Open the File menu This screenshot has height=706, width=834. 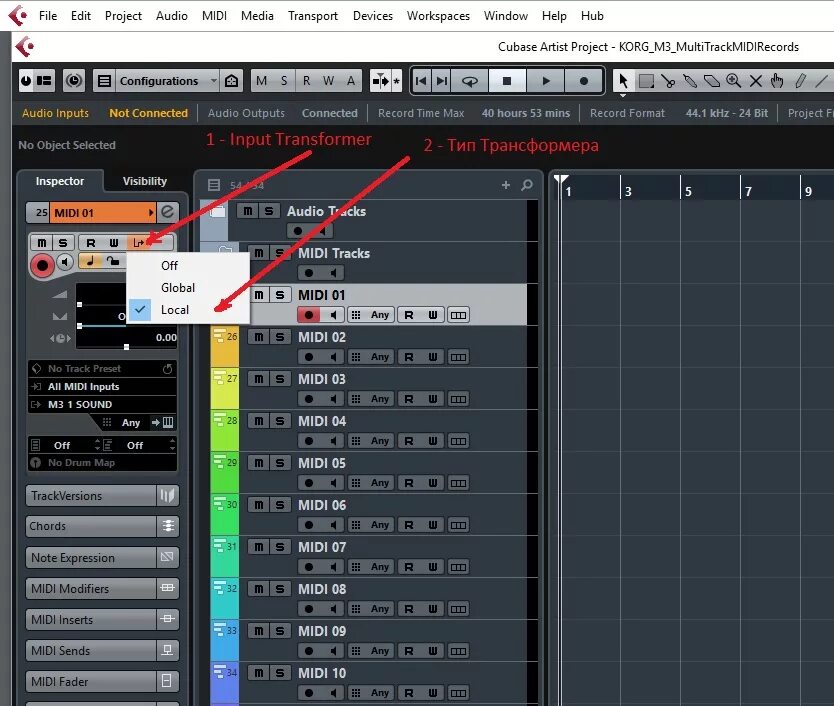coord(48,16)
